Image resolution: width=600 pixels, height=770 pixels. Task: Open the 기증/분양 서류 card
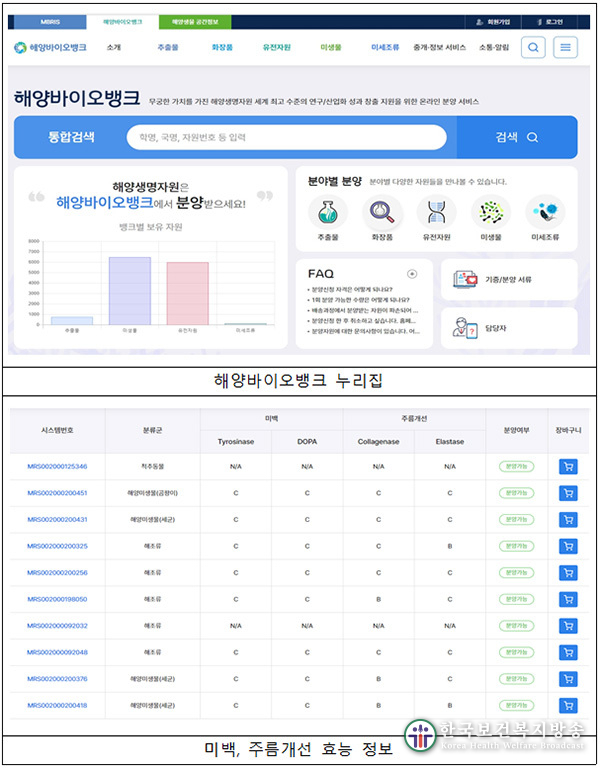pyautogui.click(x=509, y=279)
